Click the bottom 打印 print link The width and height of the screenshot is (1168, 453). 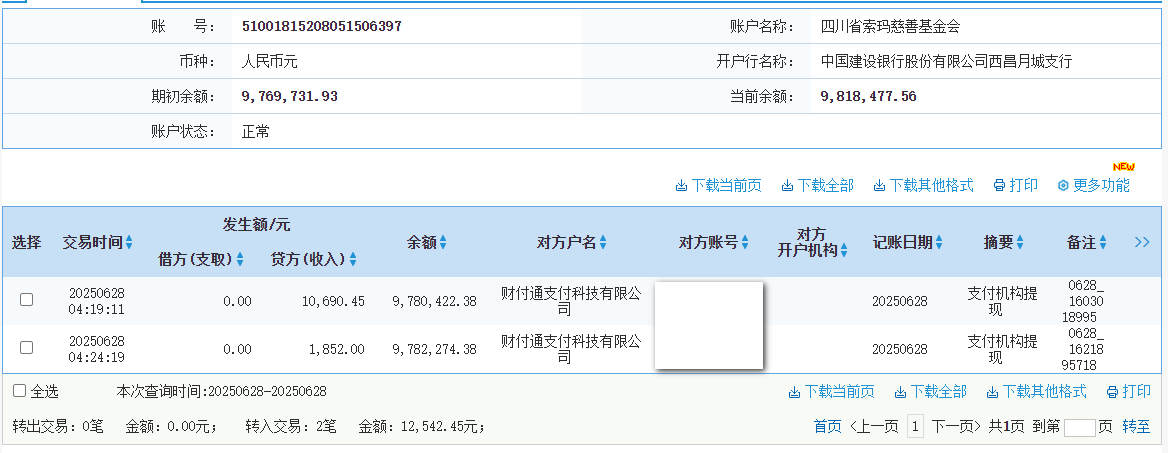[1129, 391]
